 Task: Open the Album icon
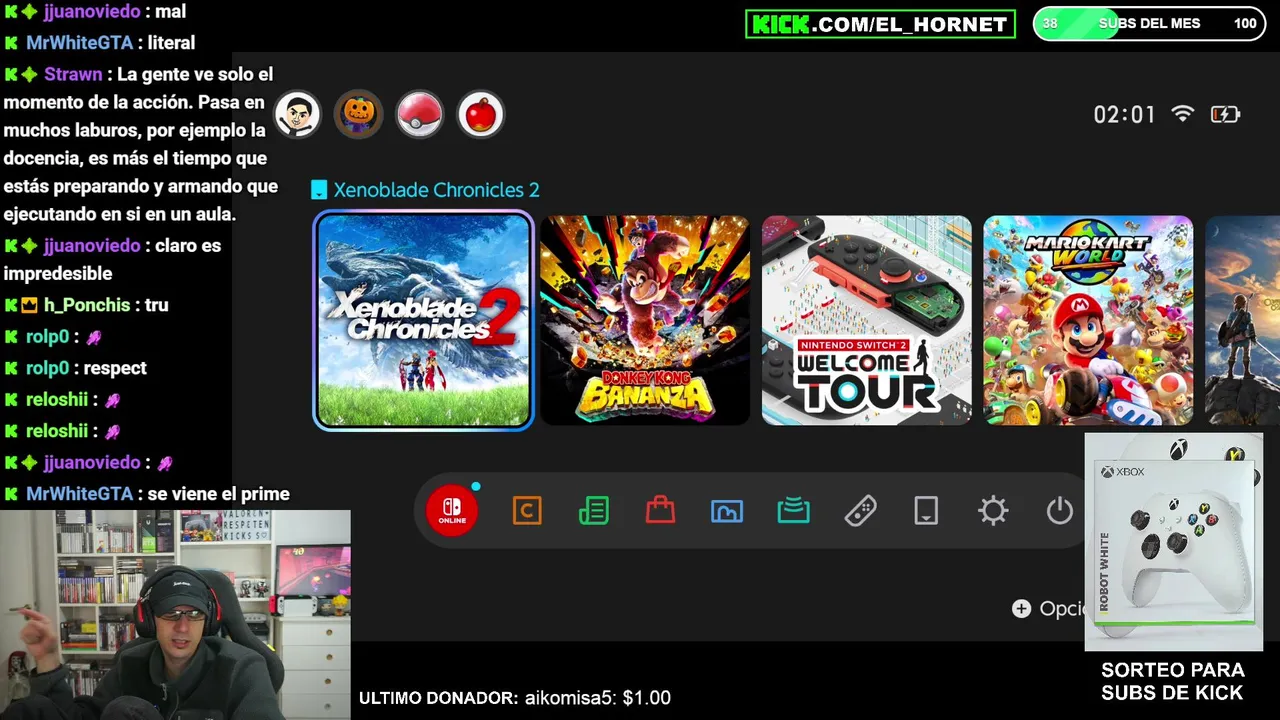click(x=727, y=511)
